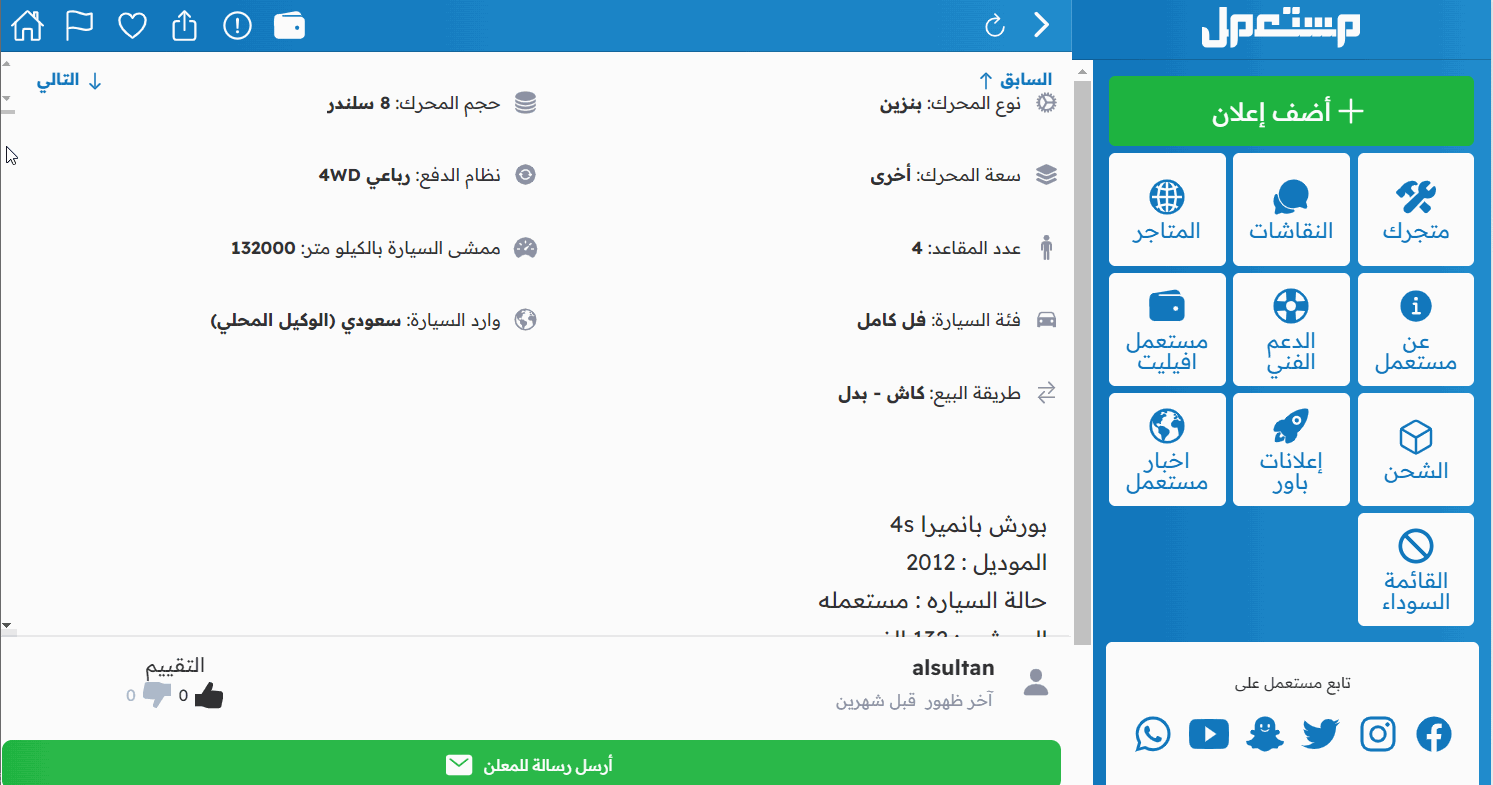This screenshot has height=785, width=1493.
Task: Add listing to favorites with heart icon
Action: pos(132,25)
